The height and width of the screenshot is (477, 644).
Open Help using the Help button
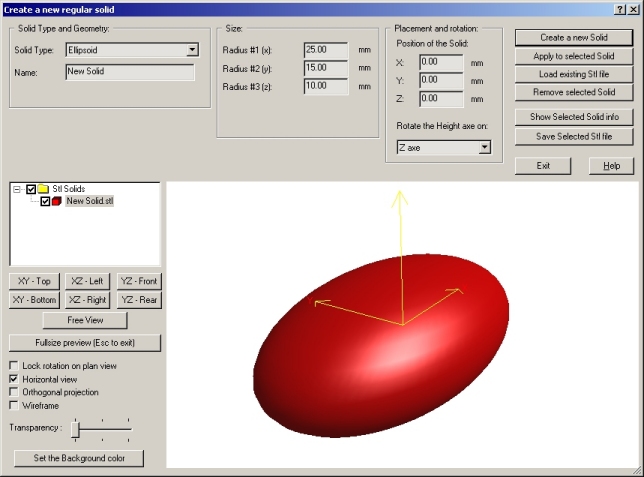pos(611,166)
